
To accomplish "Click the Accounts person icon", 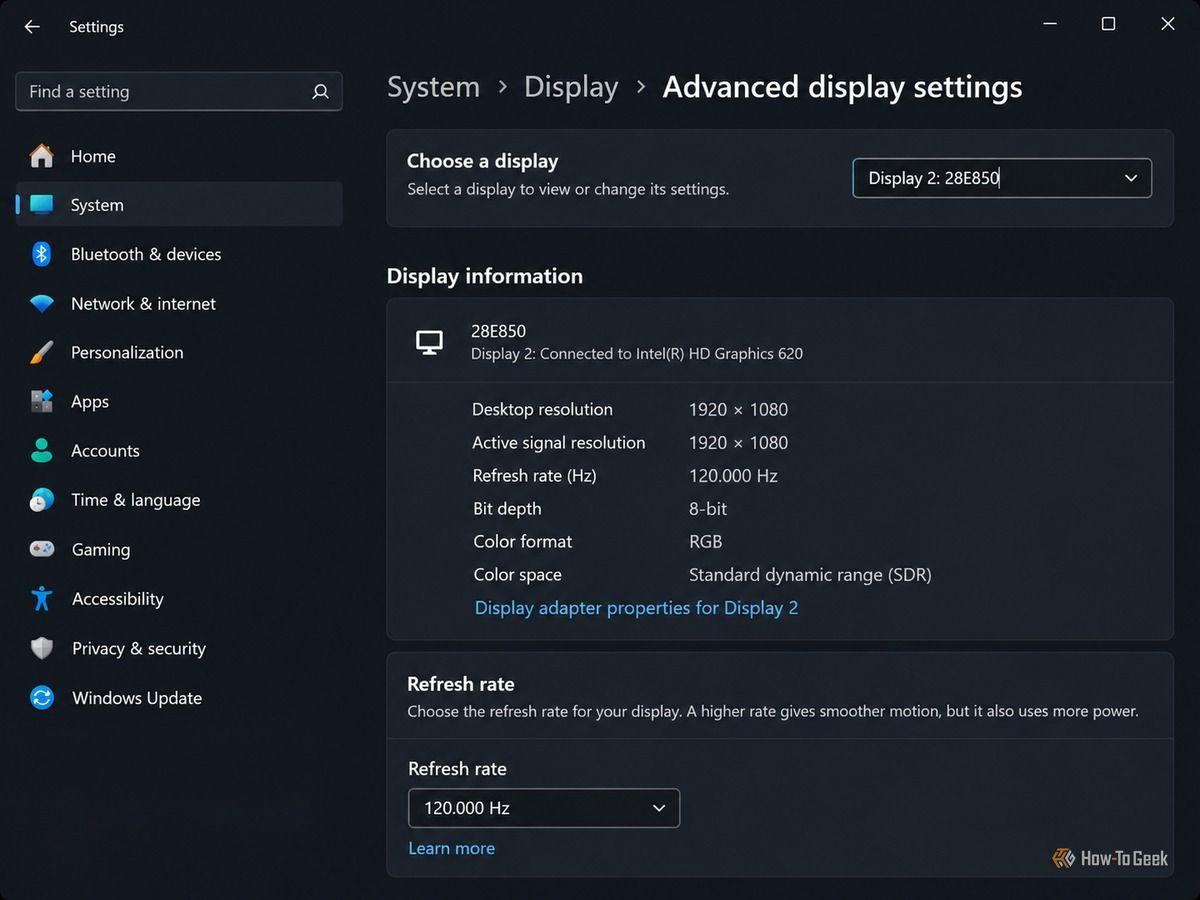I will coord(42,450).
